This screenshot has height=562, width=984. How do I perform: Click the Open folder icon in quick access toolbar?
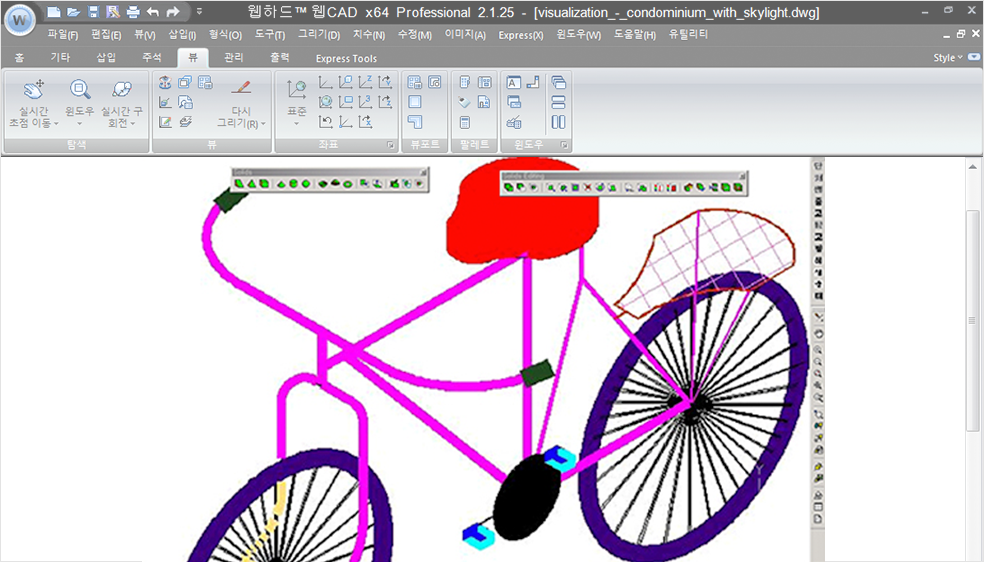73,11
